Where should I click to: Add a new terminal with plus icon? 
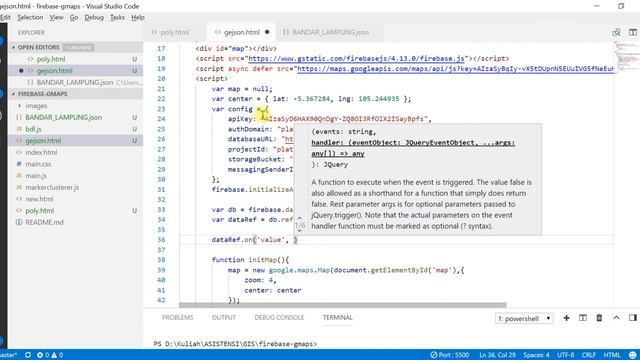pyautogui.click(x=566, y=318)
